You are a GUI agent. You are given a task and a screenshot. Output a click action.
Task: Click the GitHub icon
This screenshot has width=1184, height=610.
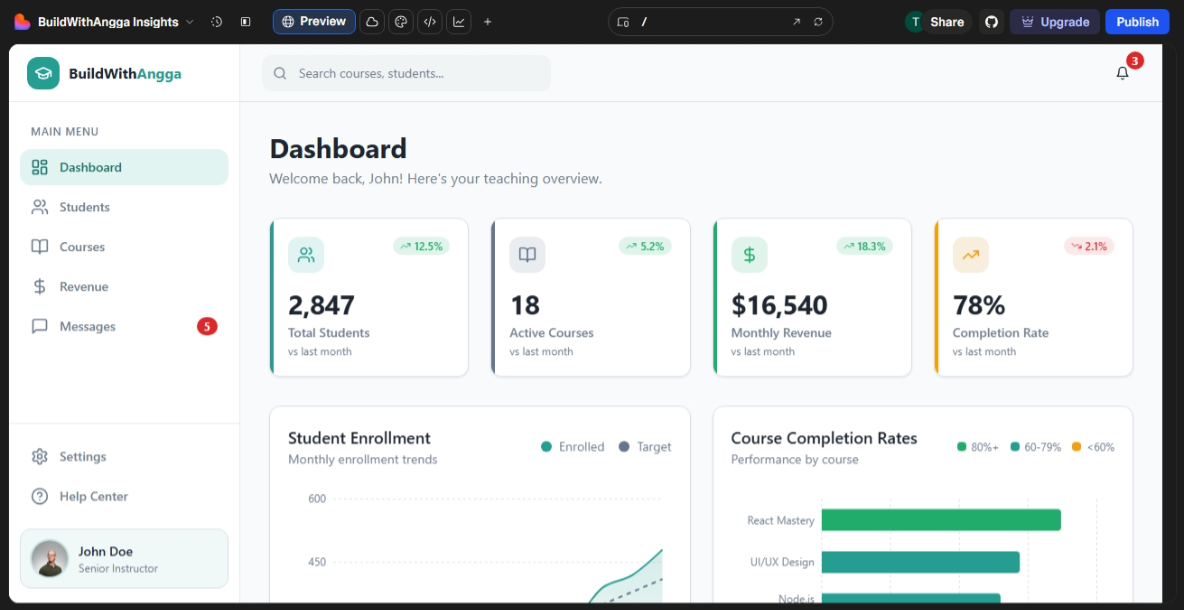[x=991, y=21]
